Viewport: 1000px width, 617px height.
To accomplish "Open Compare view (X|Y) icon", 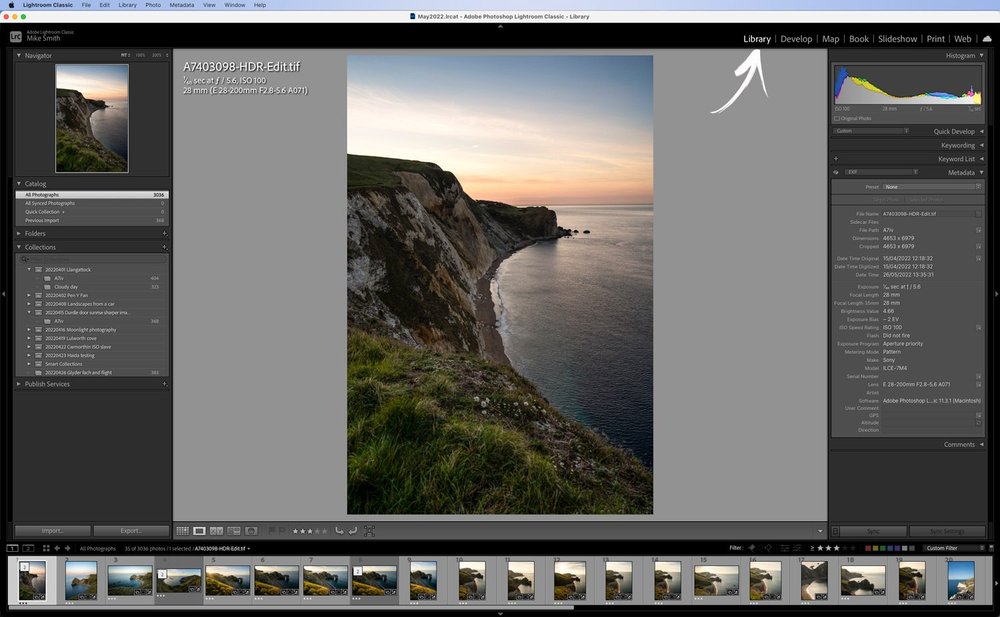I will (217, 531).
